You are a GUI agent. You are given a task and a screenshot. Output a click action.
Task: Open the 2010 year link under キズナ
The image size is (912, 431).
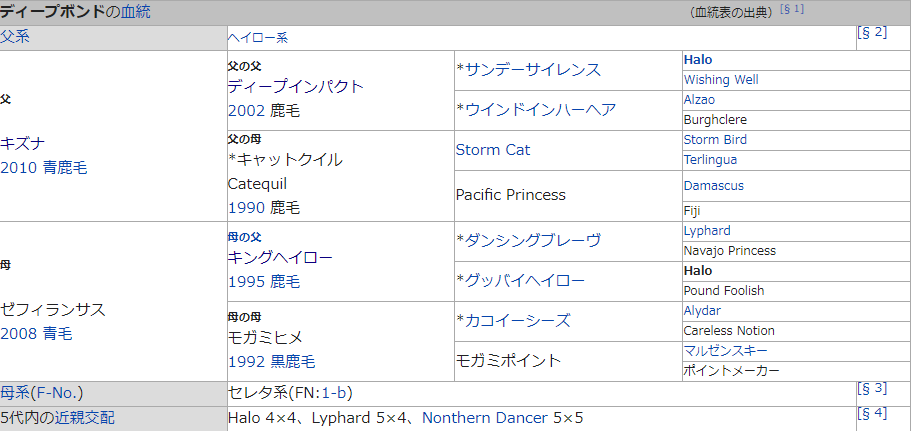point(18,168)
